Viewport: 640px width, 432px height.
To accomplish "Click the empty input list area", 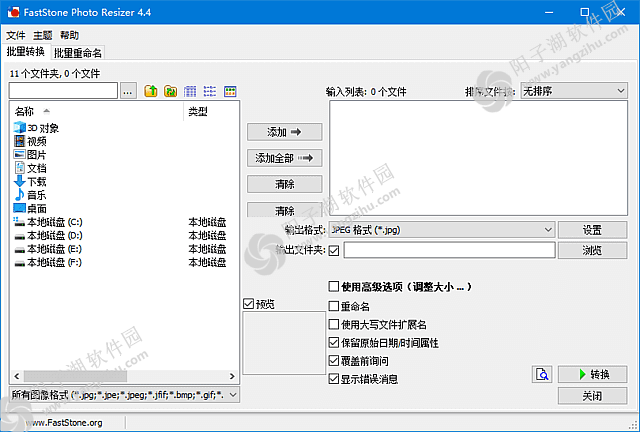I will coord(478,158).
